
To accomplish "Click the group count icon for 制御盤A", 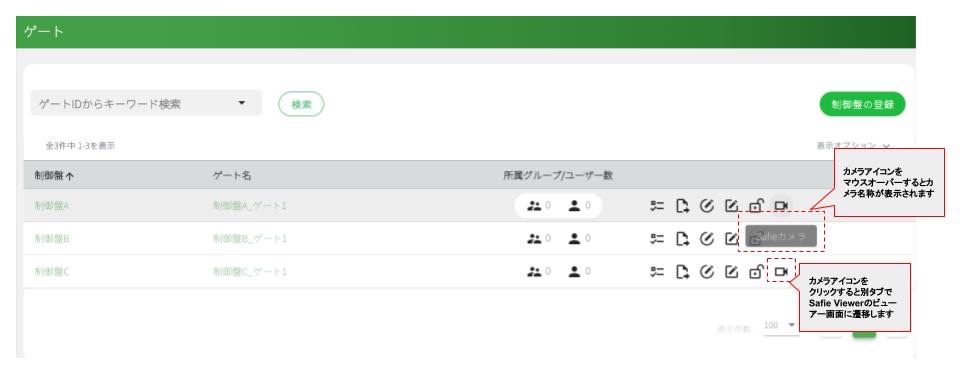I will pyautogui.click(x=534, y=206).
